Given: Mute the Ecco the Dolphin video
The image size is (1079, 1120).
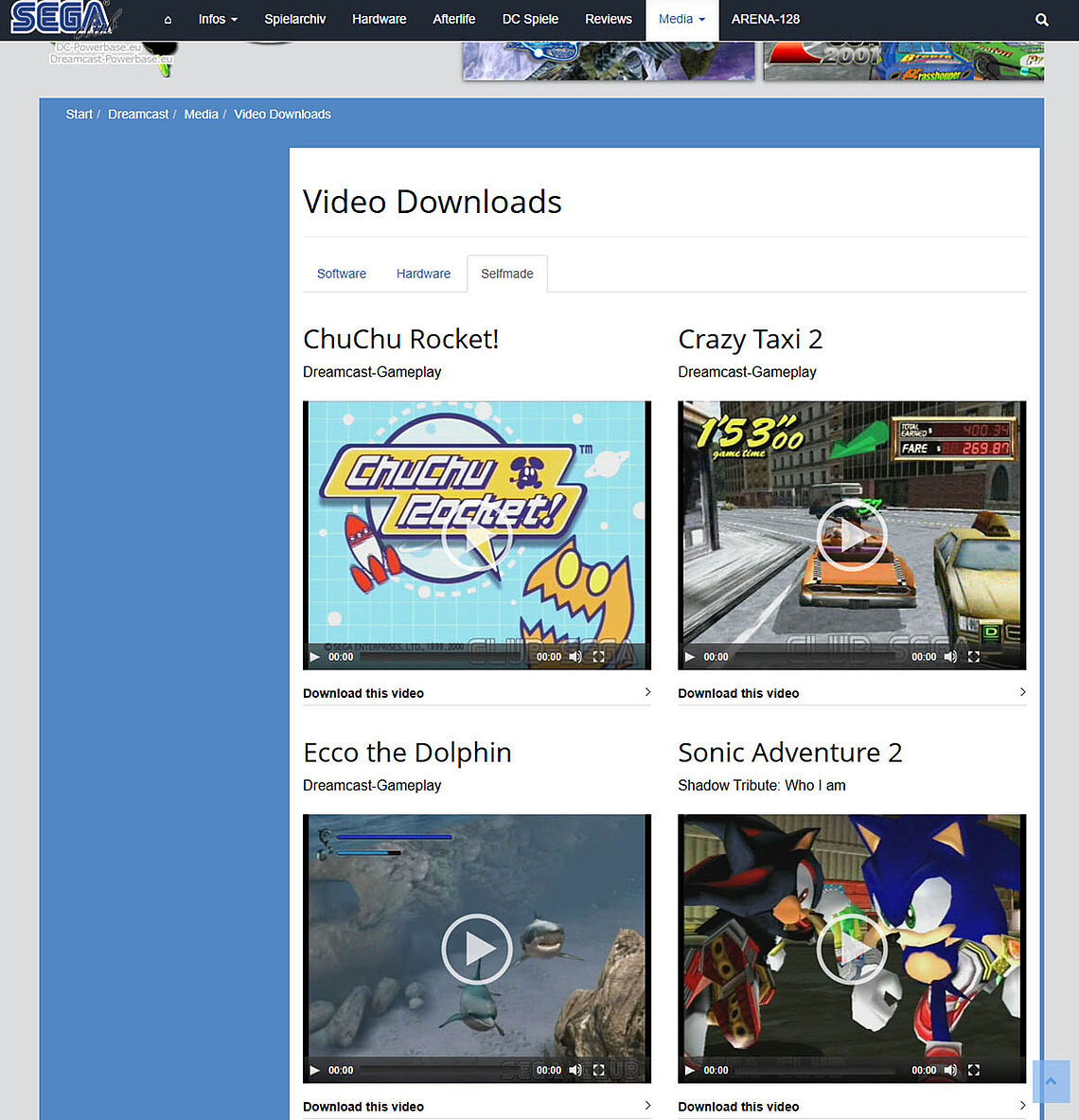Looking at the screenshot, I should [575, 1070].
